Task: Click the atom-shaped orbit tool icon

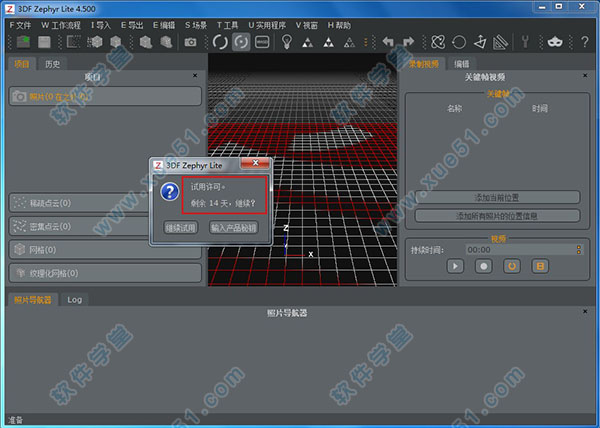Action: tap(438, 42)
